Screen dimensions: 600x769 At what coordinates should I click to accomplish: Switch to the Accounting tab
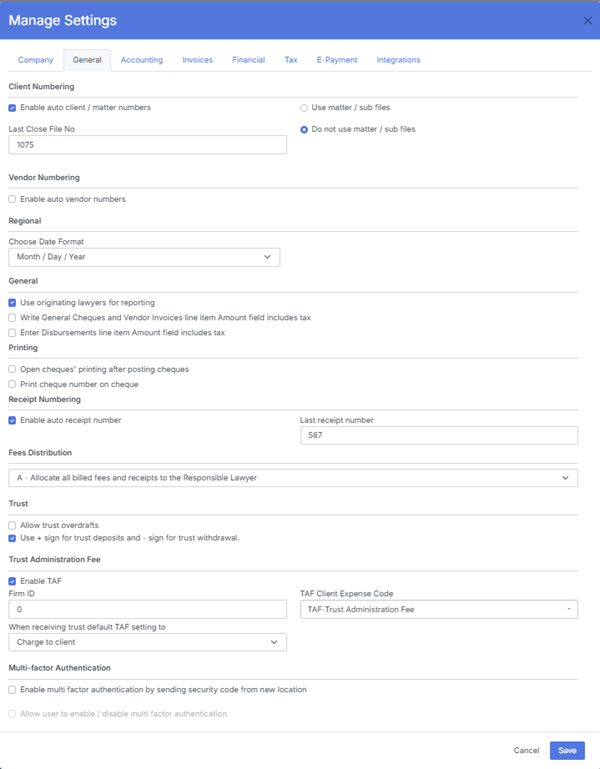[x=142, y=60]
